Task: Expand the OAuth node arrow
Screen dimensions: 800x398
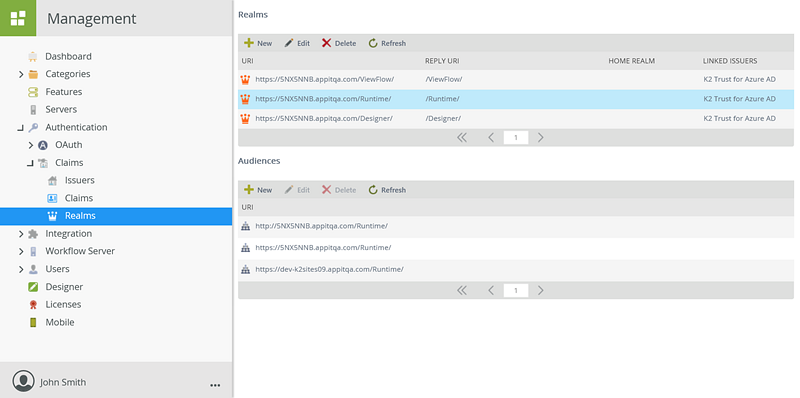Action: (31, 145)
